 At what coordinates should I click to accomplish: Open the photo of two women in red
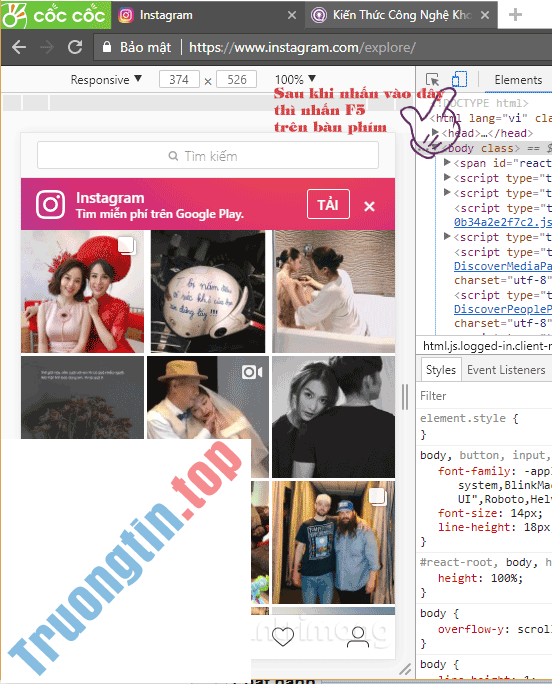point(82,291)
